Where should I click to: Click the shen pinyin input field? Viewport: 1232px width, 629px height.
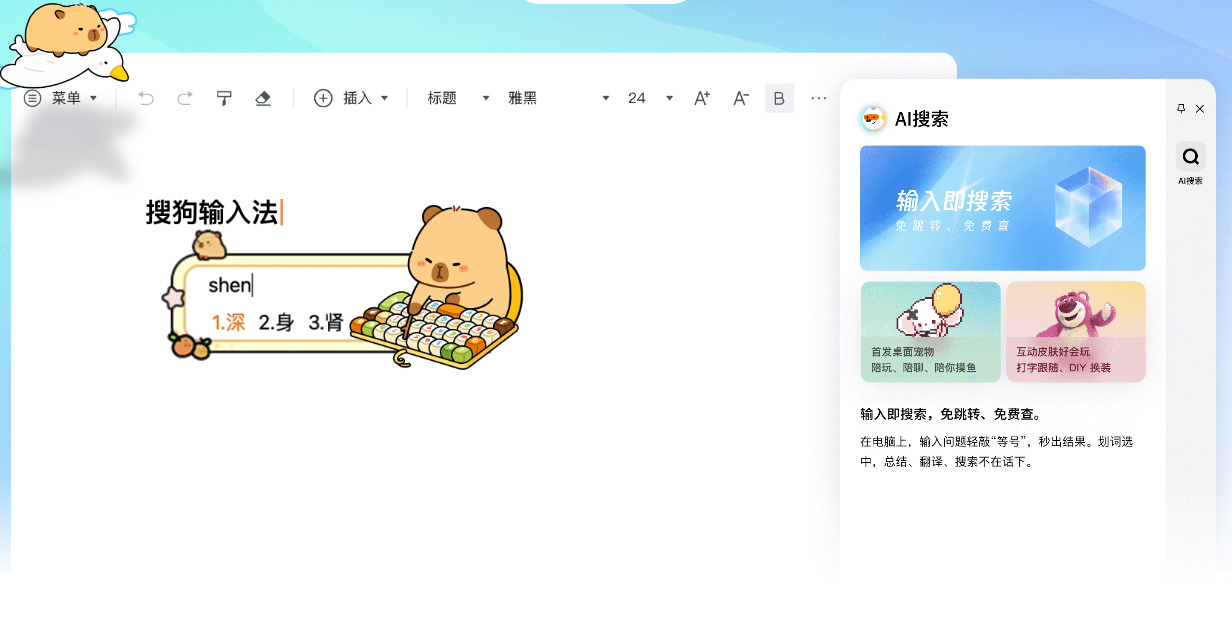coord(230,285)
